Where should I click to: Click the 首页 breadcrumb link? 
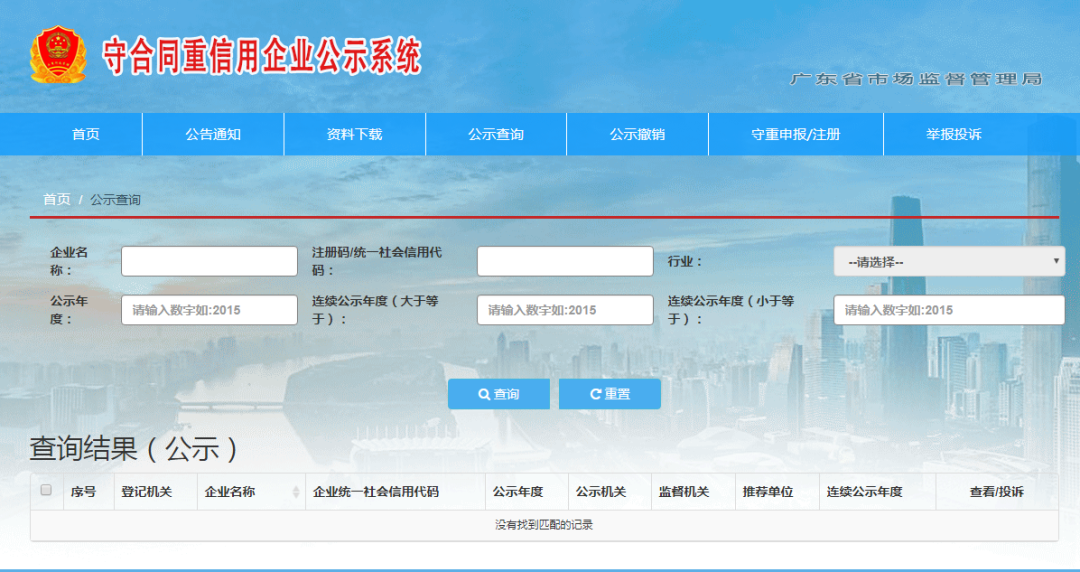56,200
